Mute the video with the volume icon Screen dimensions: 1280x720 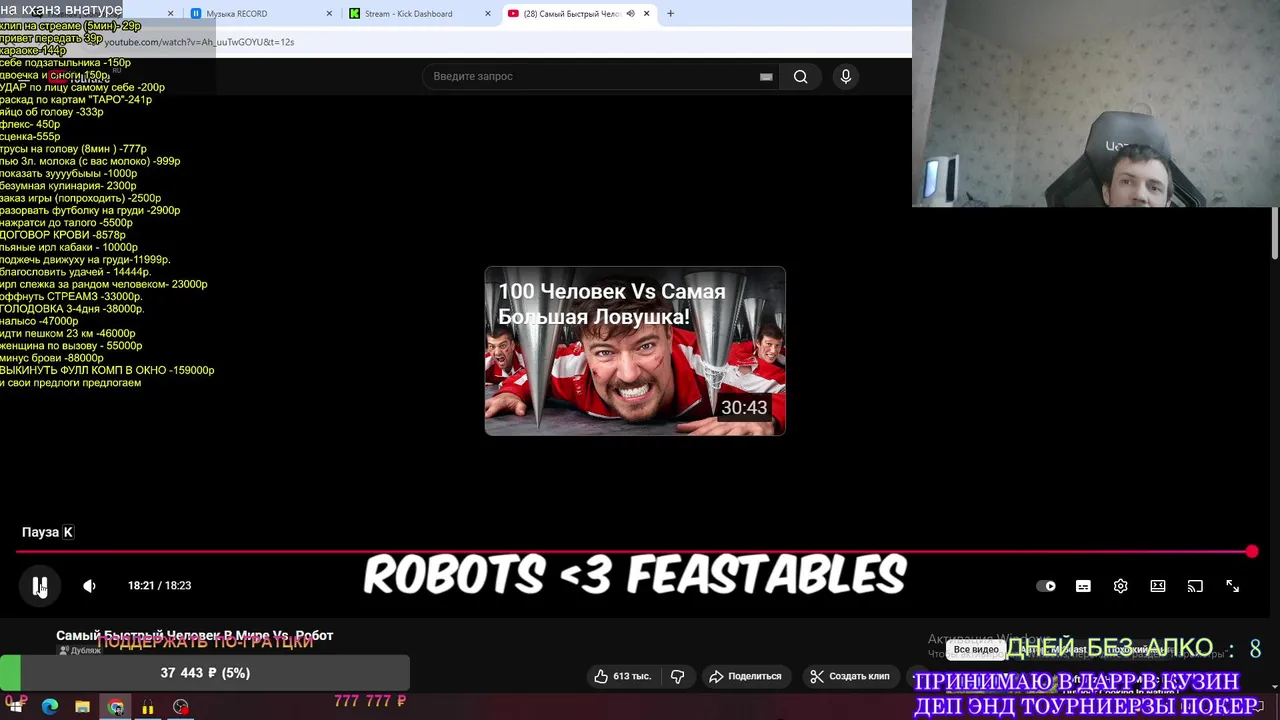[89, 586]
